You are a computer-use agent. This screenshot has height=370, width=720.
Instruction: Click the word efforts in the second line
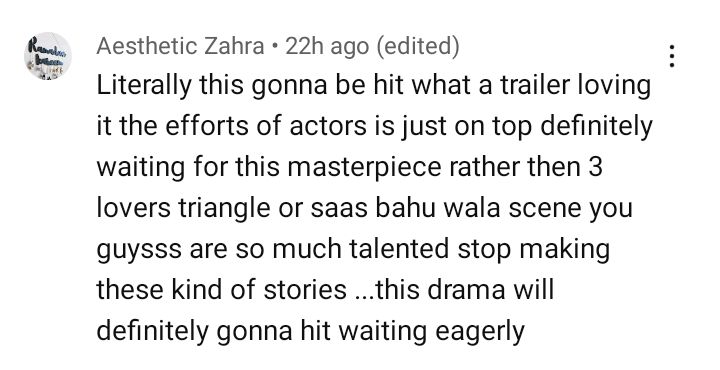coord(203,126)
